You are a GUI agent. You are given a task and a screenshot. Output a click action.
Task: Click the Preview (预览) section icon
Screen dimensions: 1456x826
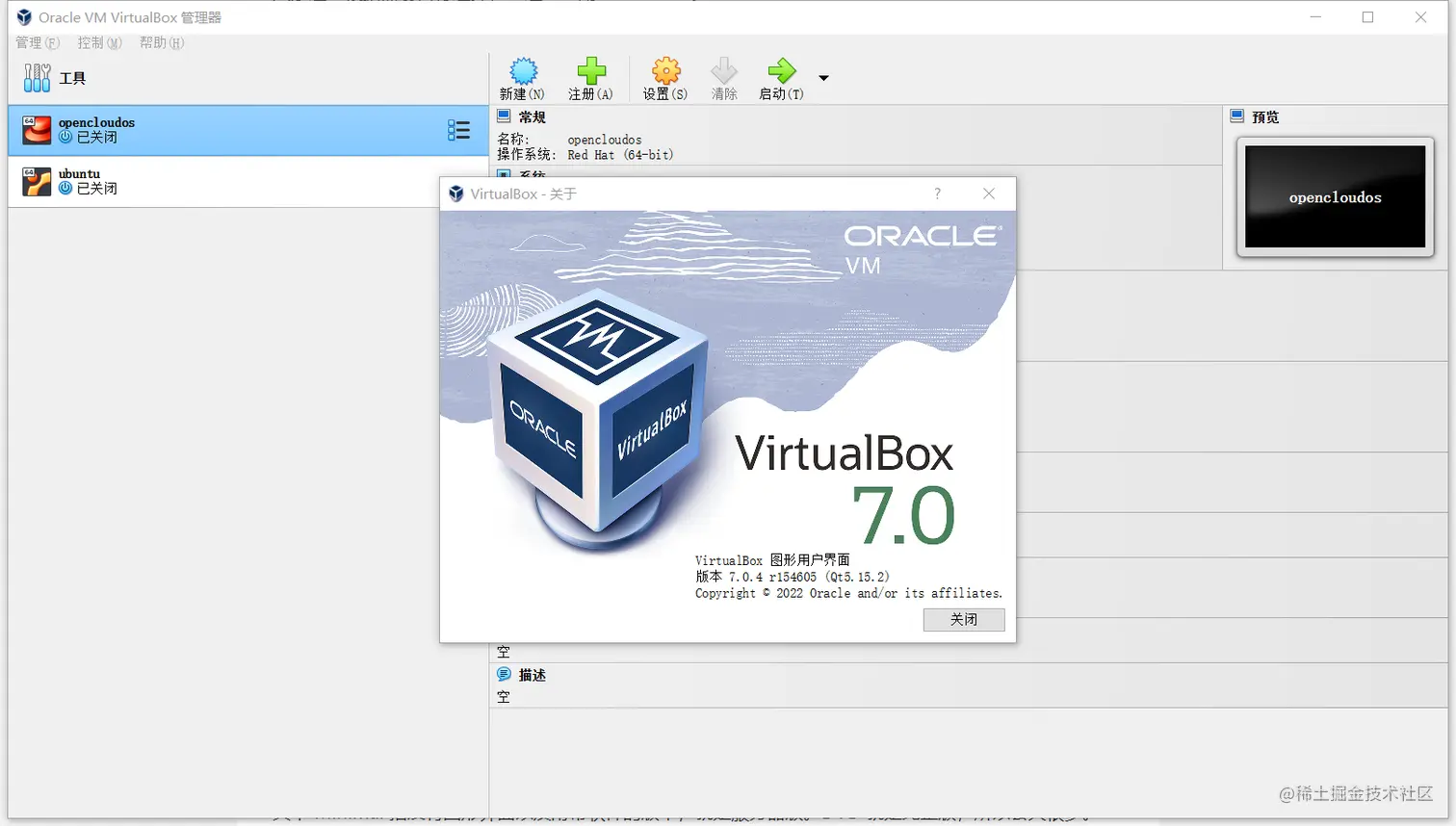pyautogui.click(x=1237, y=116)
